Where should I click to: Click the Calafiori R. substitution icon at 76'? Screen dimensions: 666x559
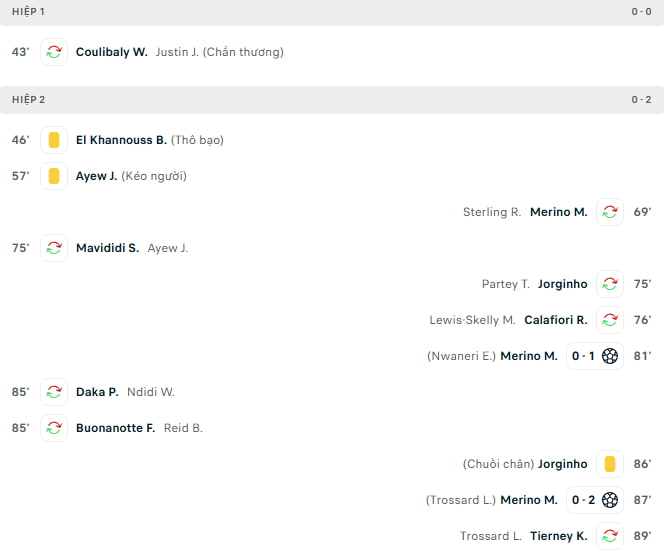click(610, 320)
